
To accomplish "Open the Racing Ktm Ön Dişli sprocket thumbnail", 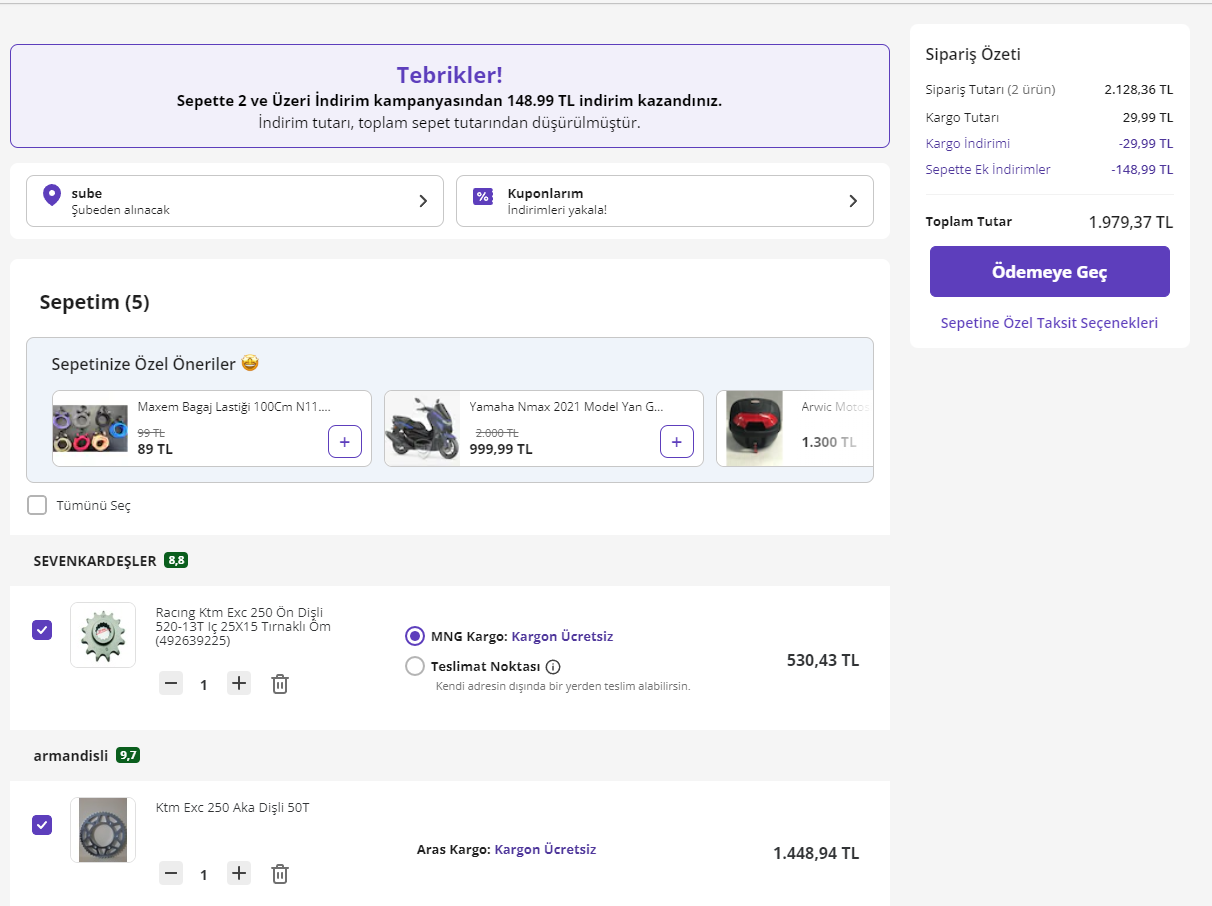I will (103, 635).
